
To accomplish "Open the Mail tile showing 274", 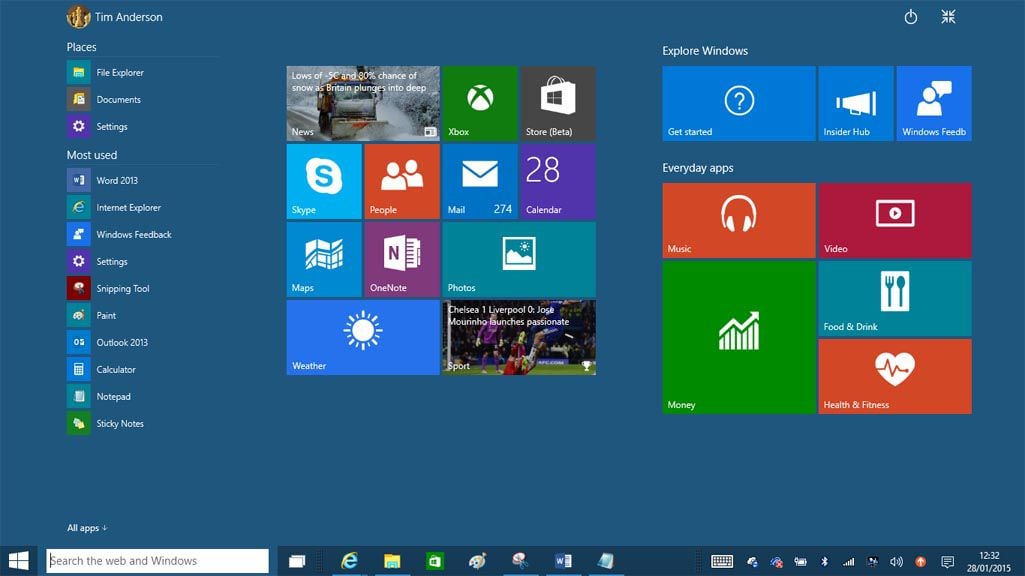I will click(480, 181).
